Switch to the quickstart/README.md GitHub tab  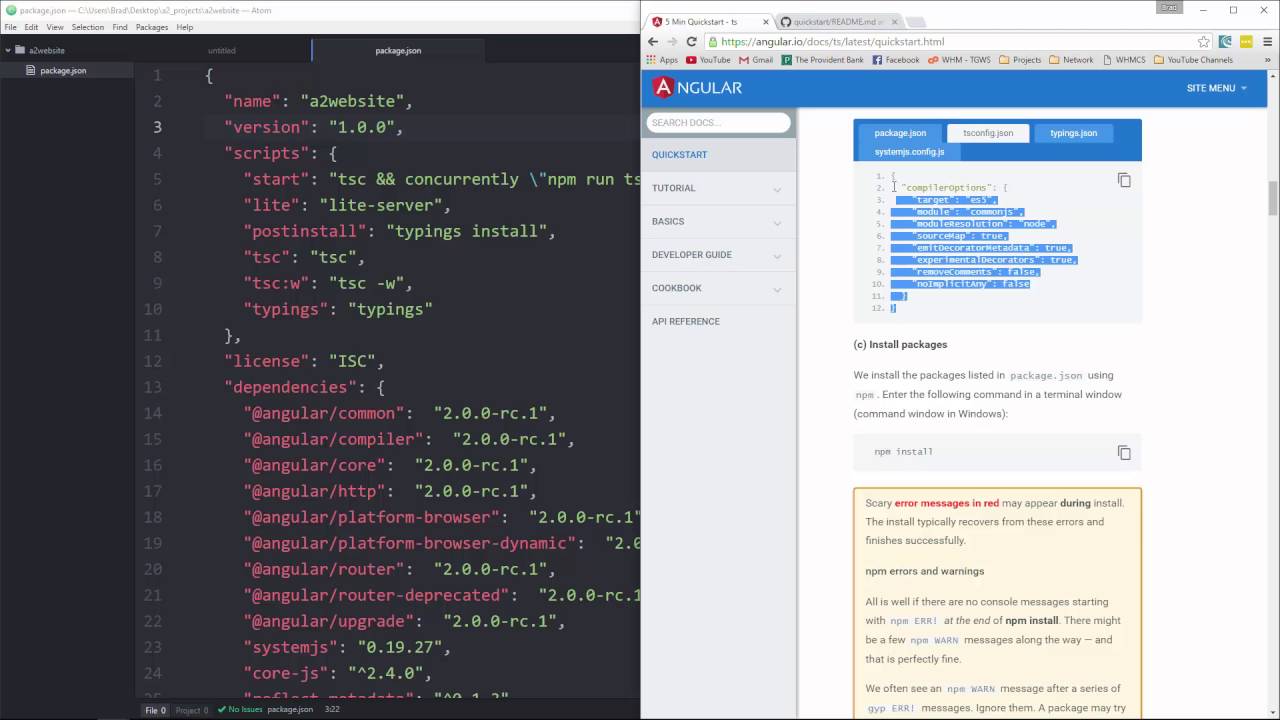coord(836,21)
